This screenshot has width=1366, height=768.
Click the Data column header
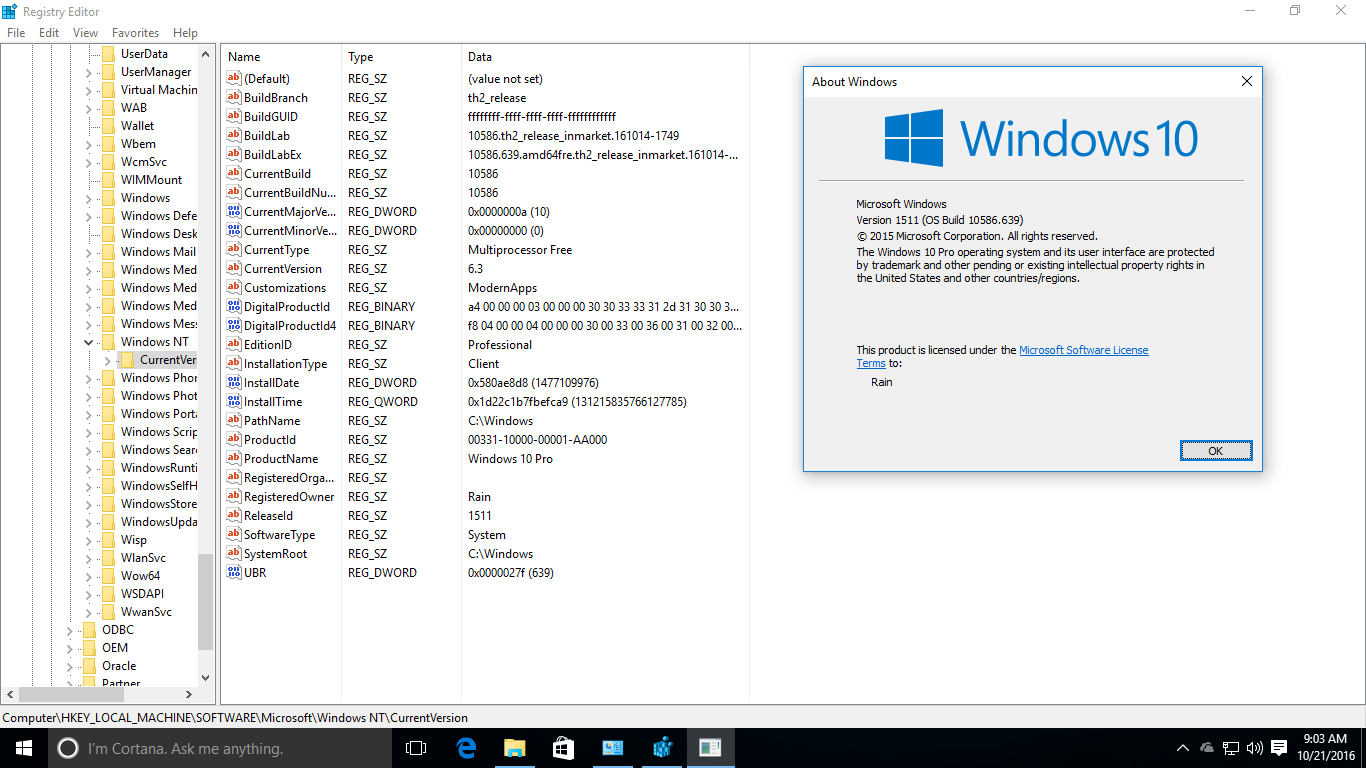tap(604, 57)
